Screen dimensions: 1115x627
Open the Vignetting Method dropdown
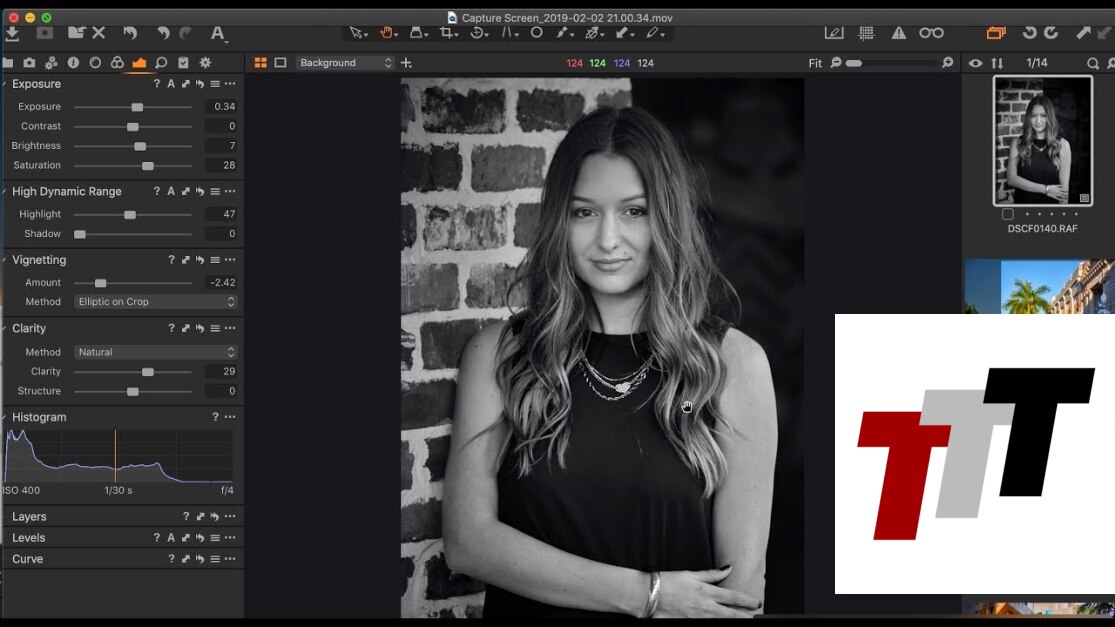[156, 302]
